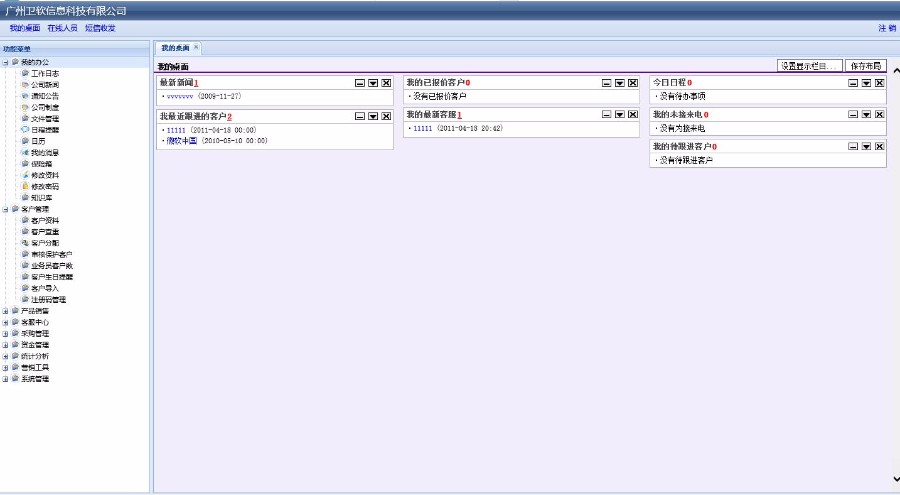The height and width of the screenshot is (495, 900).
Task: Expand the 资金管理 tree node
Action: (x=6, y=345)
